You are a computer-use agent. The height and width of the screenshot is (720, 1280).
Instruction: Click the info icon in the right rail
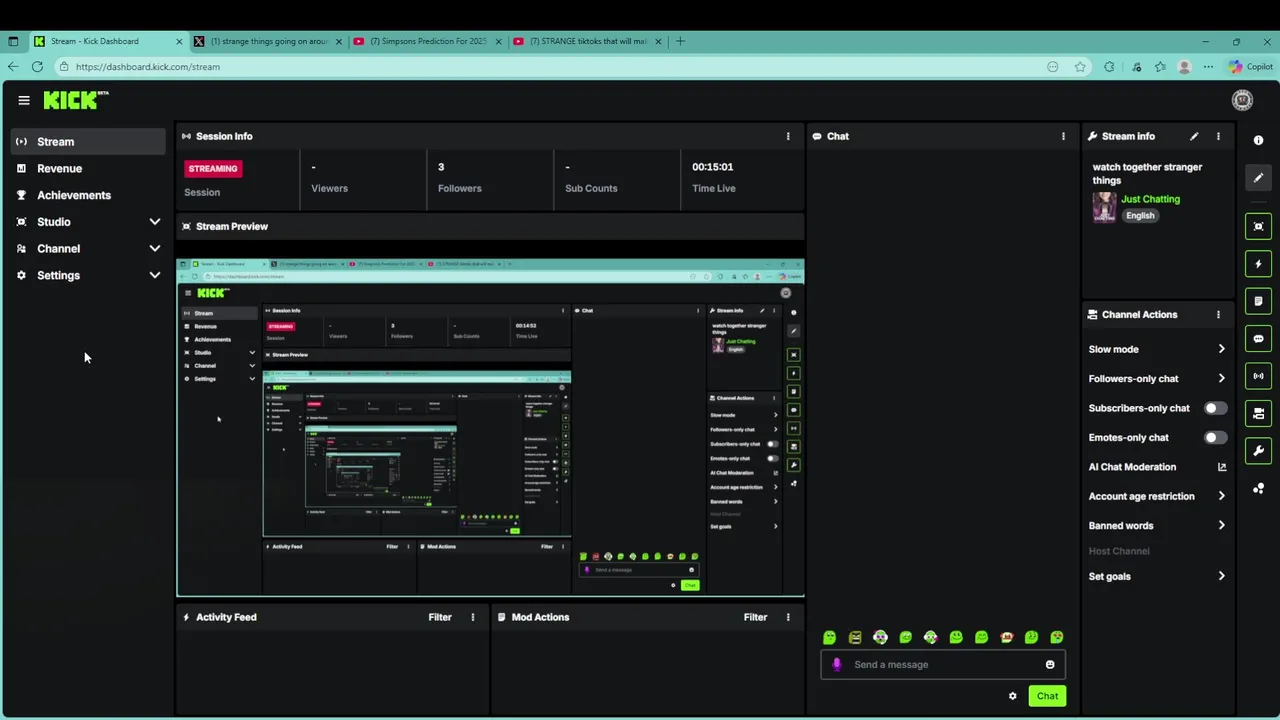tap(1258, 141)
